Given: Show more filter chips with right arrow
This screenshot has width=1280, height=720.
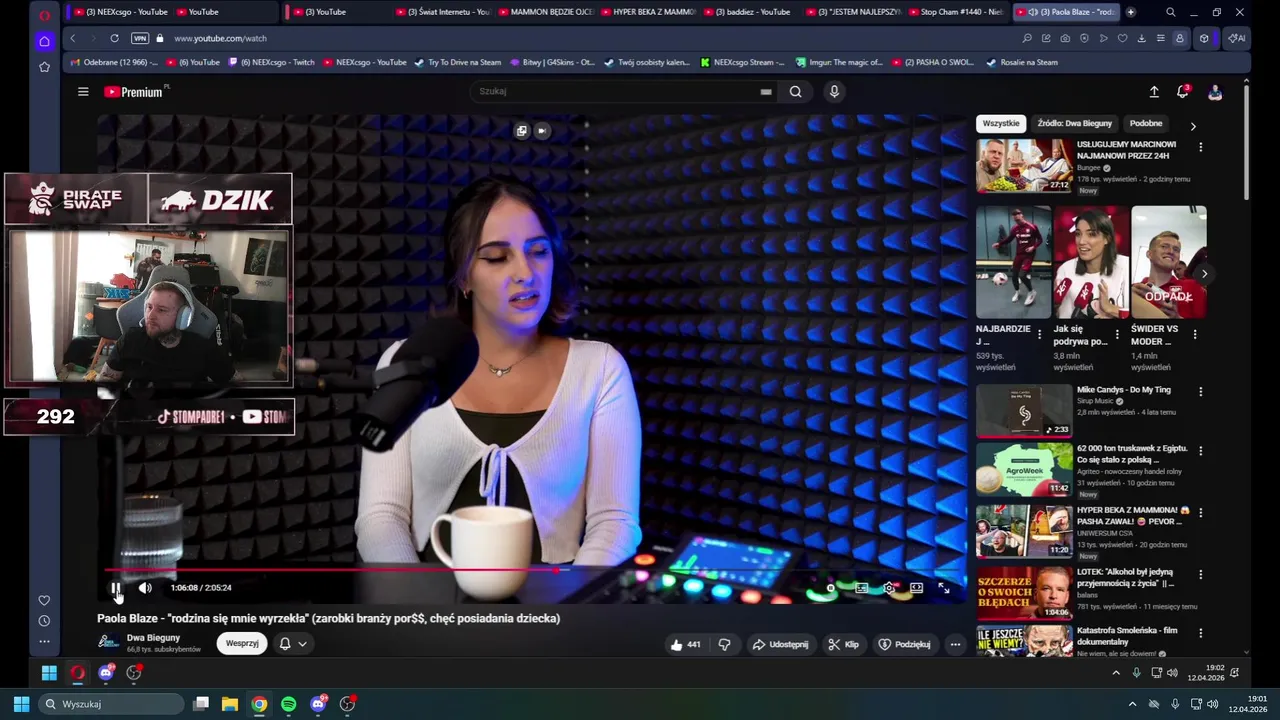Looking at the screenshot, I should 1192,126.
